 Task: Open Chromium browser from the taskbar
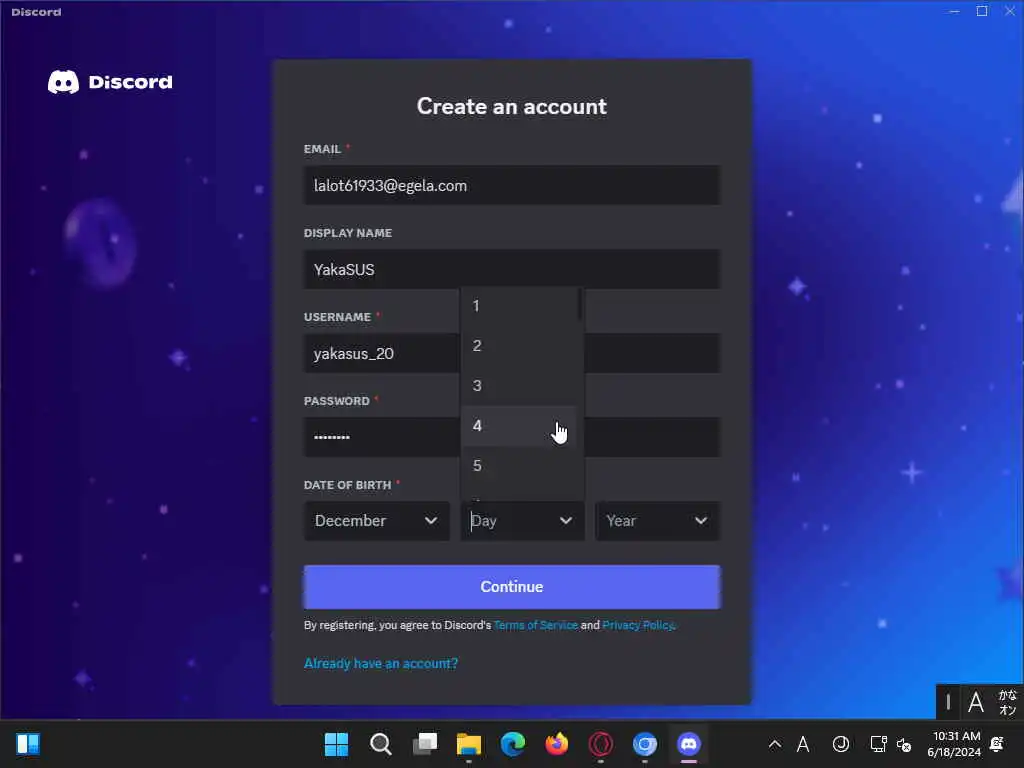[645, 744]
